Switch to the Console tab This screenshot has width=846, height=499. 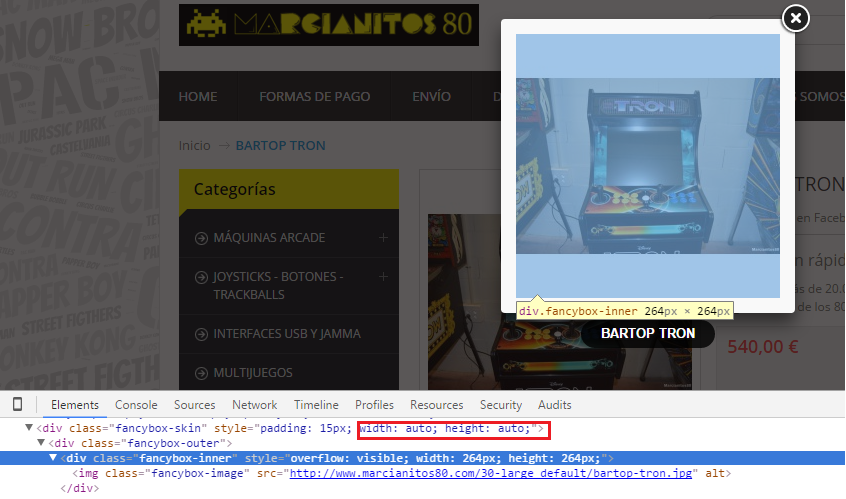pyautogui.click(x=136, y=405)
